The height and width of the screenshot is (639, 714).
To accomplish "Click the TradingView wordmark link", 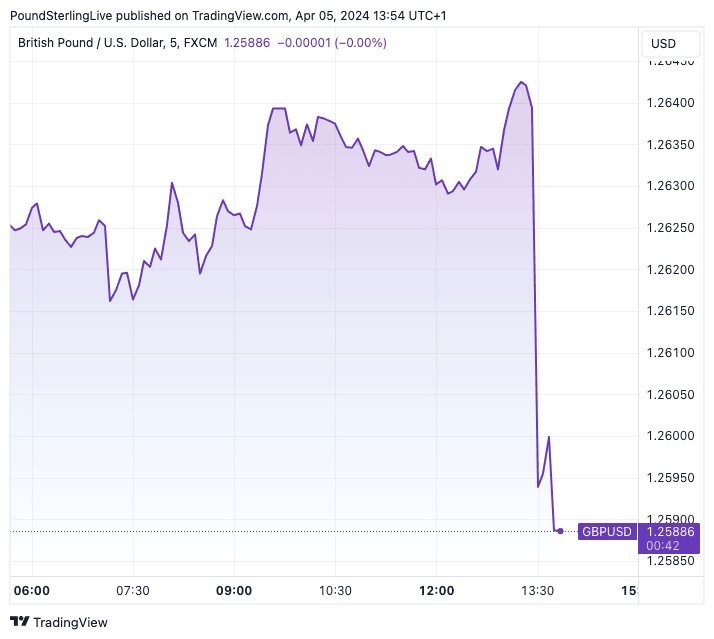I will tap(70, 622).
